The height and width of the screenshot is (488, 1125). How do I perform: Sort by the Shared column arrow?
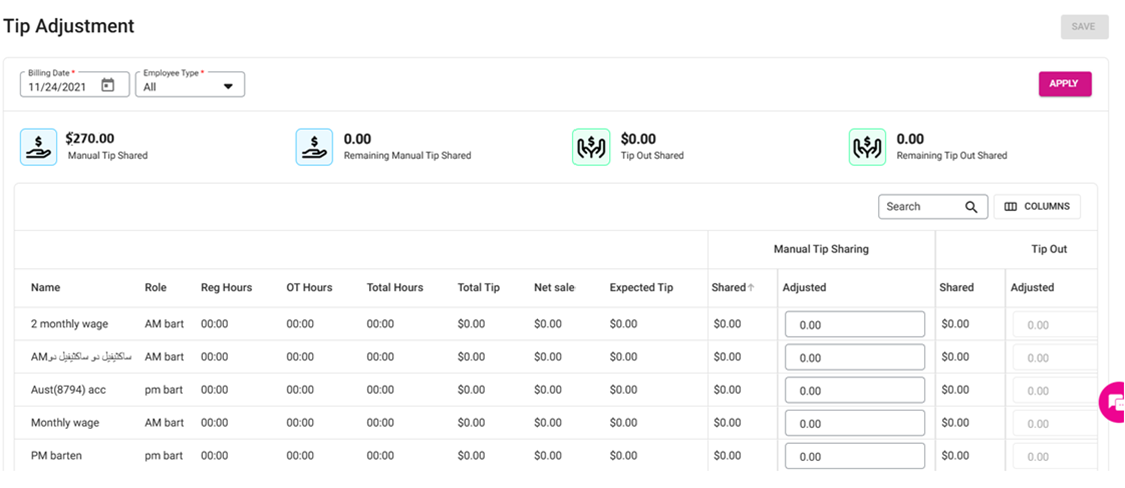751,288
